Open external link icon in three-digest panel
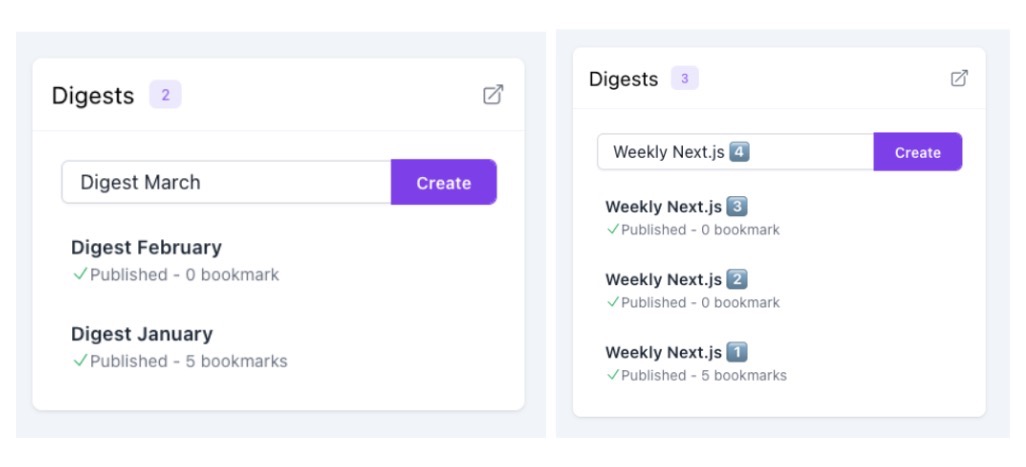Image resolution: width=1026 pixels, height=467 pixels. [959, 78]
